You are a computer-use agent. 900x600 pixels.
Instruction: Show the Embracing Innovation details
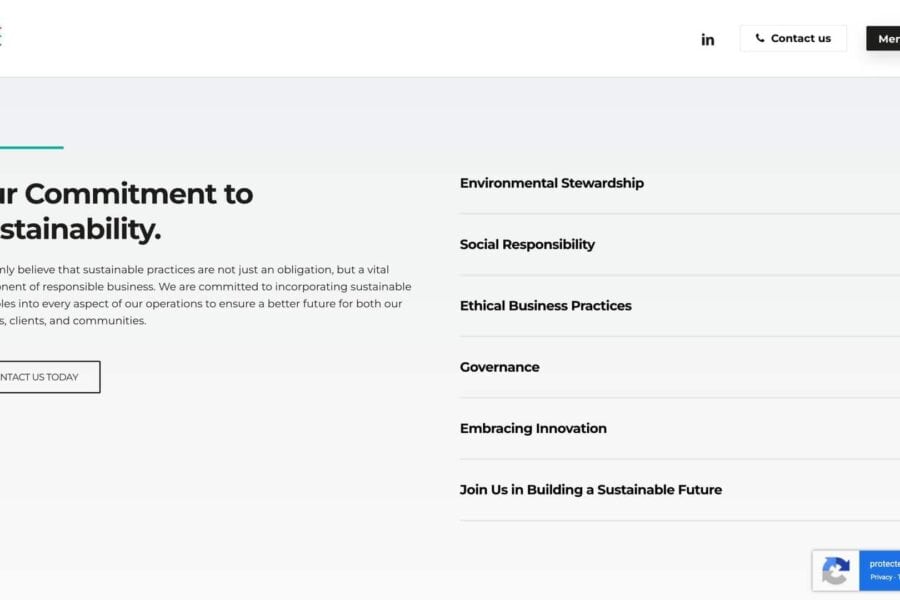[533, 428]
